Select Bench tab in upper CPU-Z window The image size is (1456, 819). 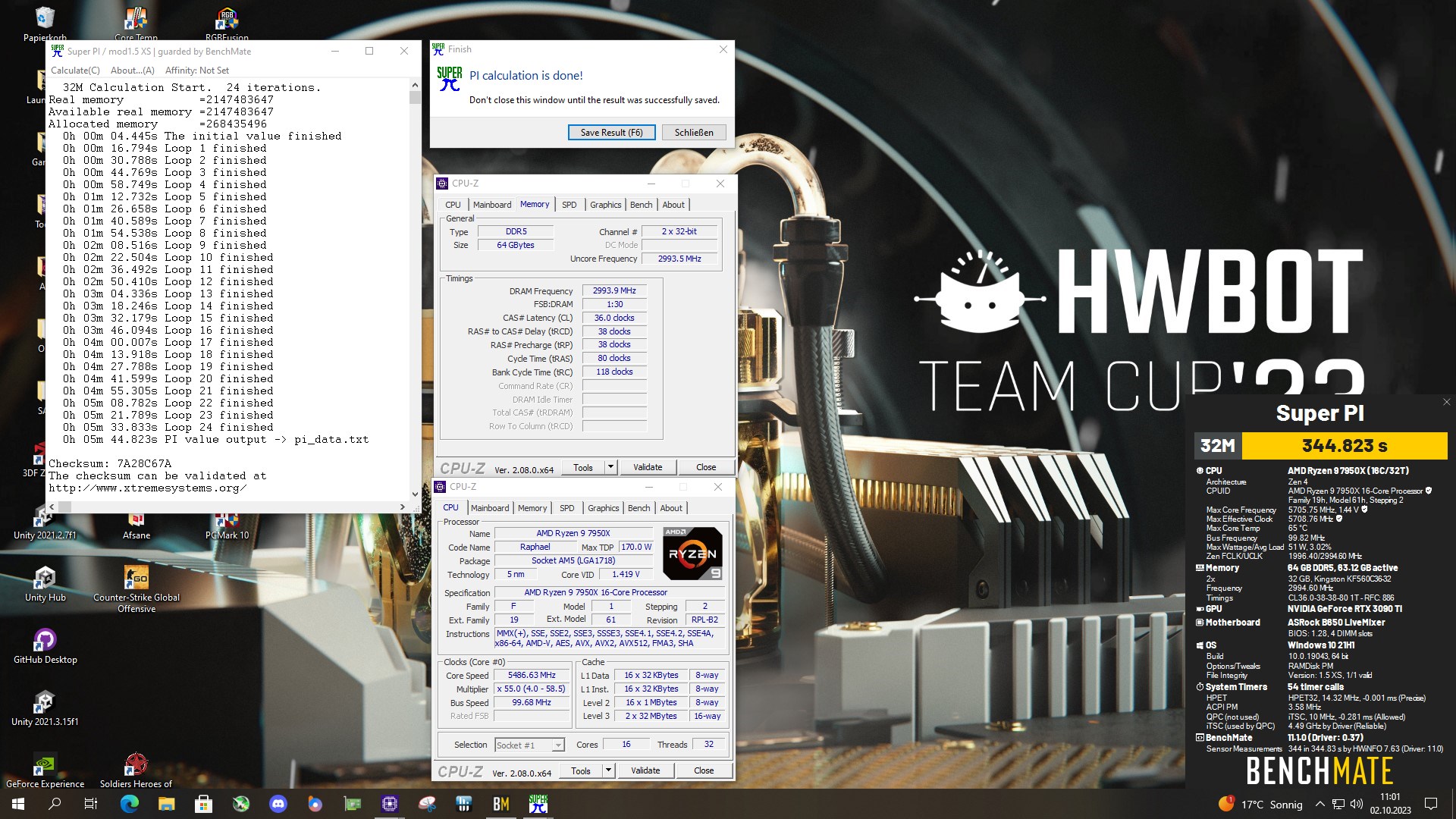coord(641,205)
